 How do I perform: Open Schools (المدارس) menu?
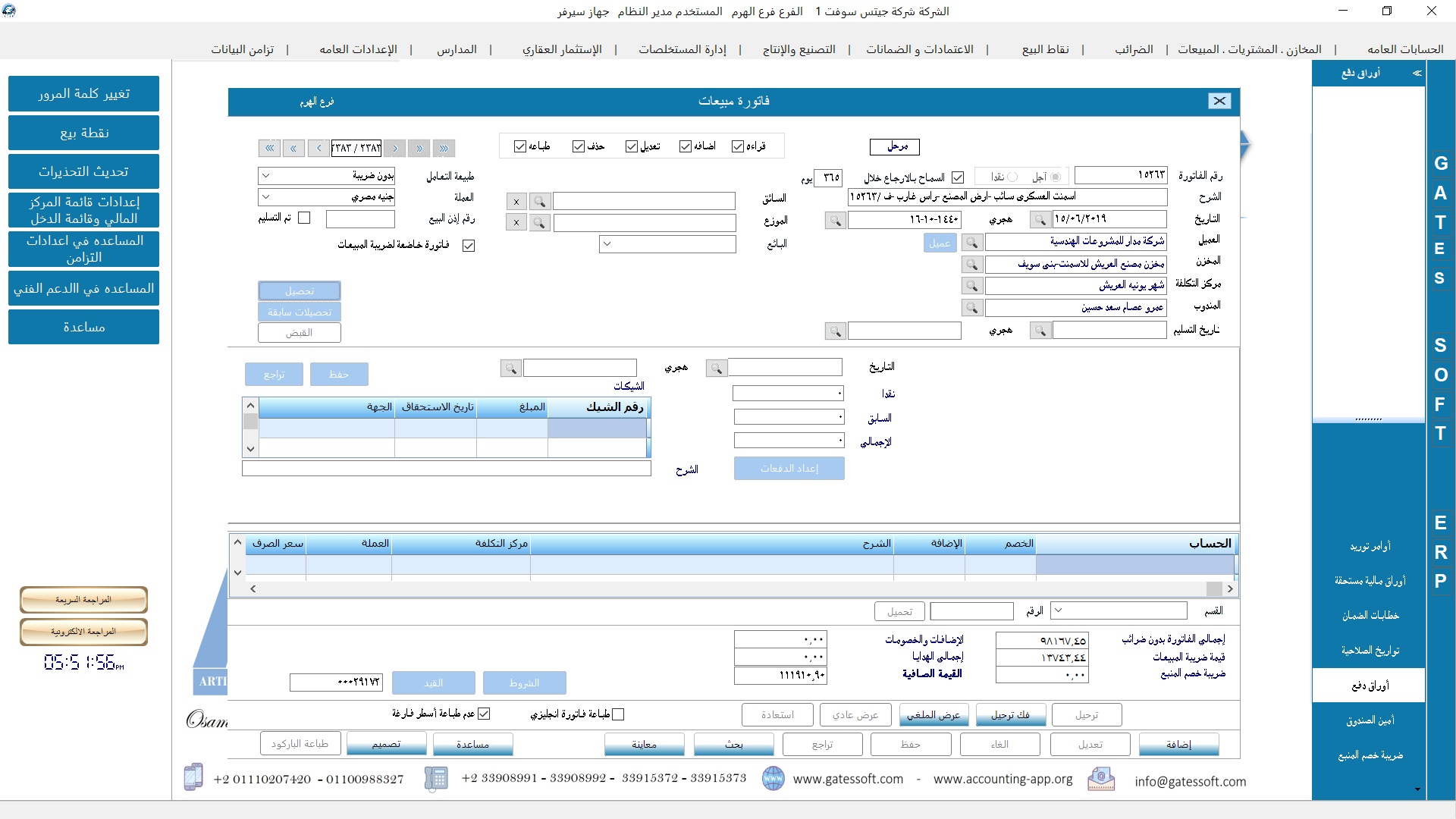click(x=457, y=49)
